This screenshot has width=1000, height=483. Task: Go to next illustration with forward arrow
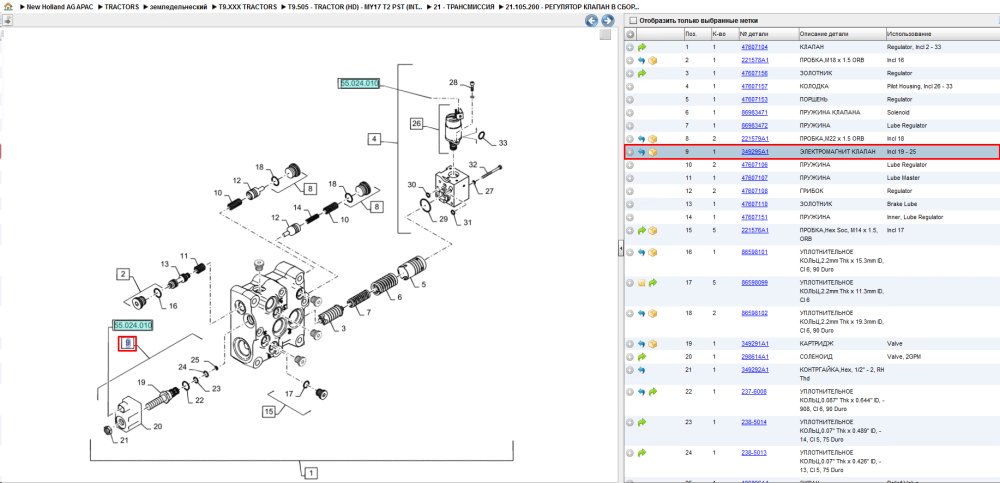tap(607, 20)
